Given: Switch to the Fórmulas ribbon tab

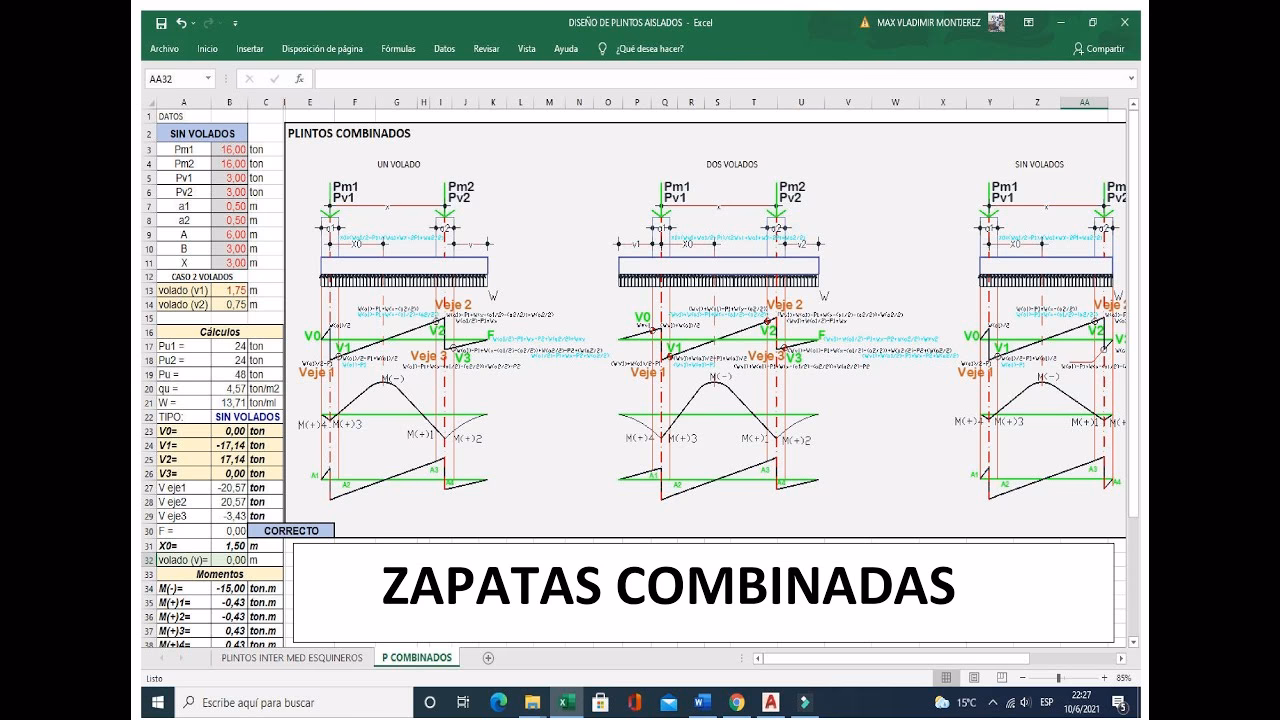Looking at the screenshot, I should pos(398,48).
